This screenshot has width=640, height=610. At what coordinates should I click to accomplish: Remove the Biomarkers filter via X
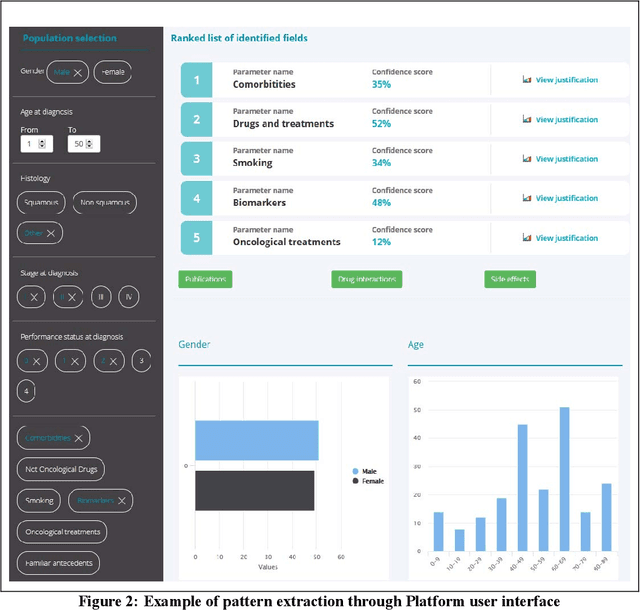click(121, 500)
